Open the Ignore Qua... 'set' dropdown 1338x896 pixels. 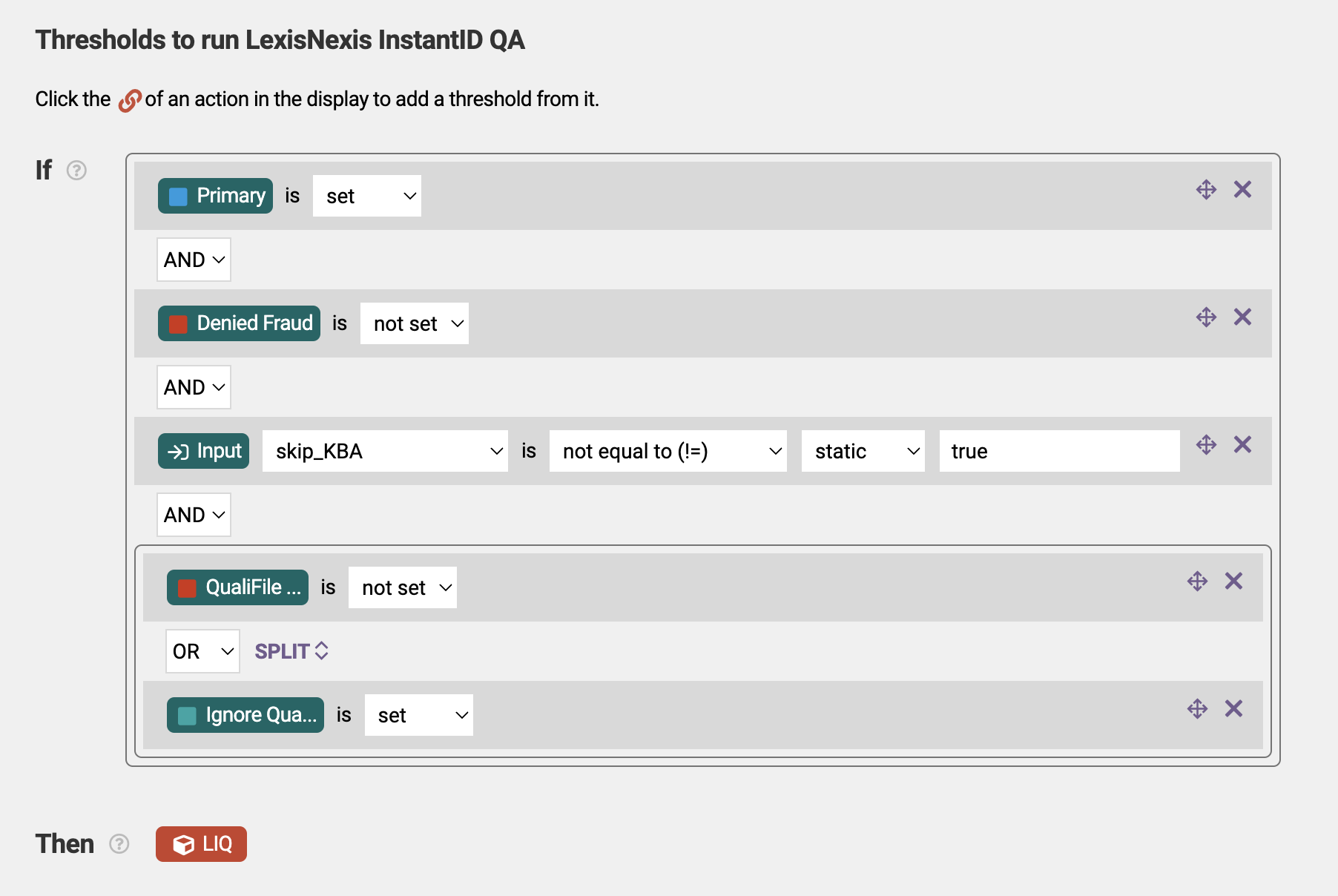click(419, 715)
